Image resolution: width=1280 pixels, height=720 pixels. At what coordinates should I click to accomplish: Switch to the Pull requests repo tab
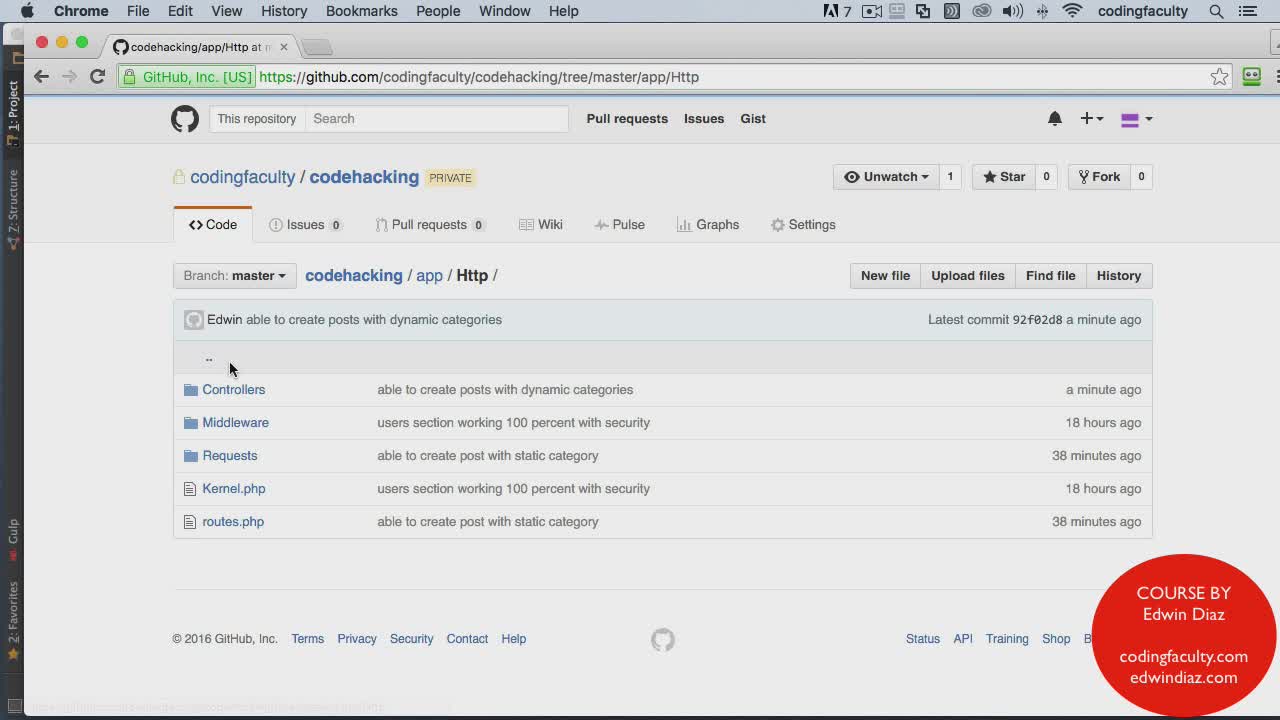pyautogui.click(x=430, y=225)
